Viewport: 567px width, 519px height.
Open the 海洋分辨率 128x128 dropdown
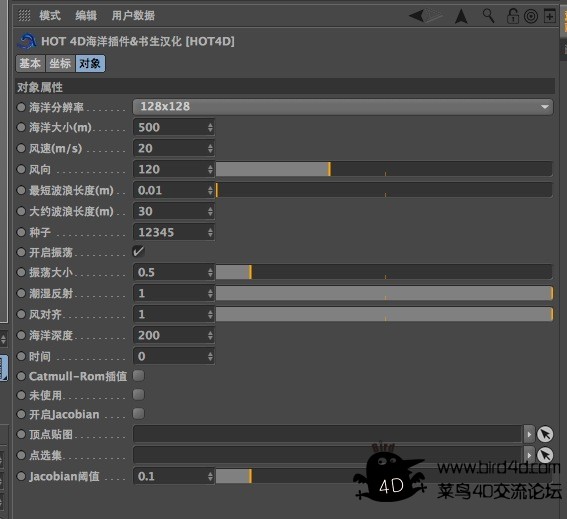tap(343, 107)
